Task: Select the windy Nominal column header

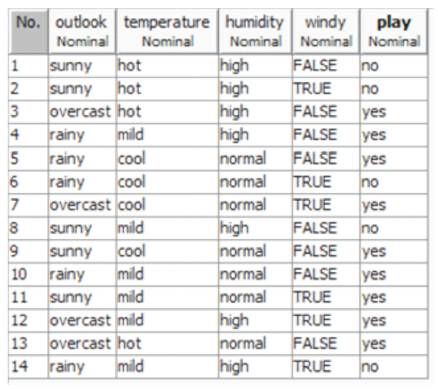Action: (x=326, y=31)
